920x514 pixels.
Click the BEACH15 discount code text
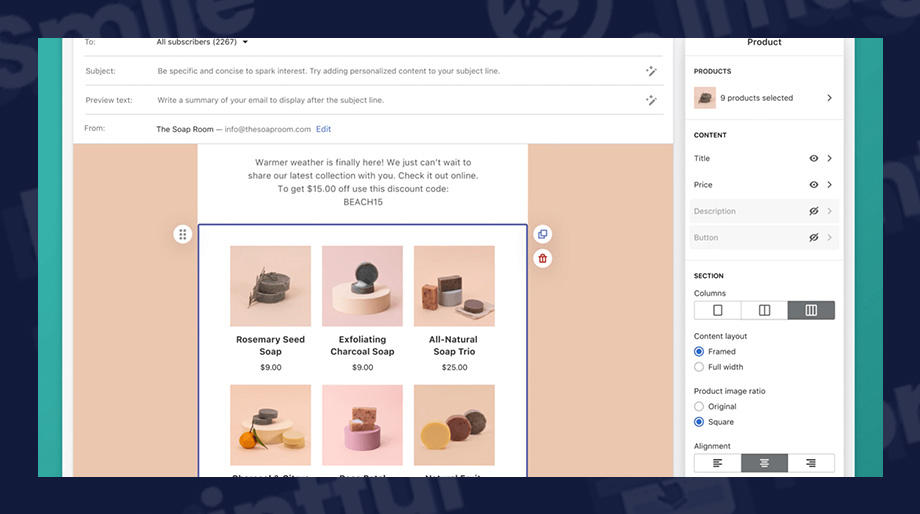point(363,202)
